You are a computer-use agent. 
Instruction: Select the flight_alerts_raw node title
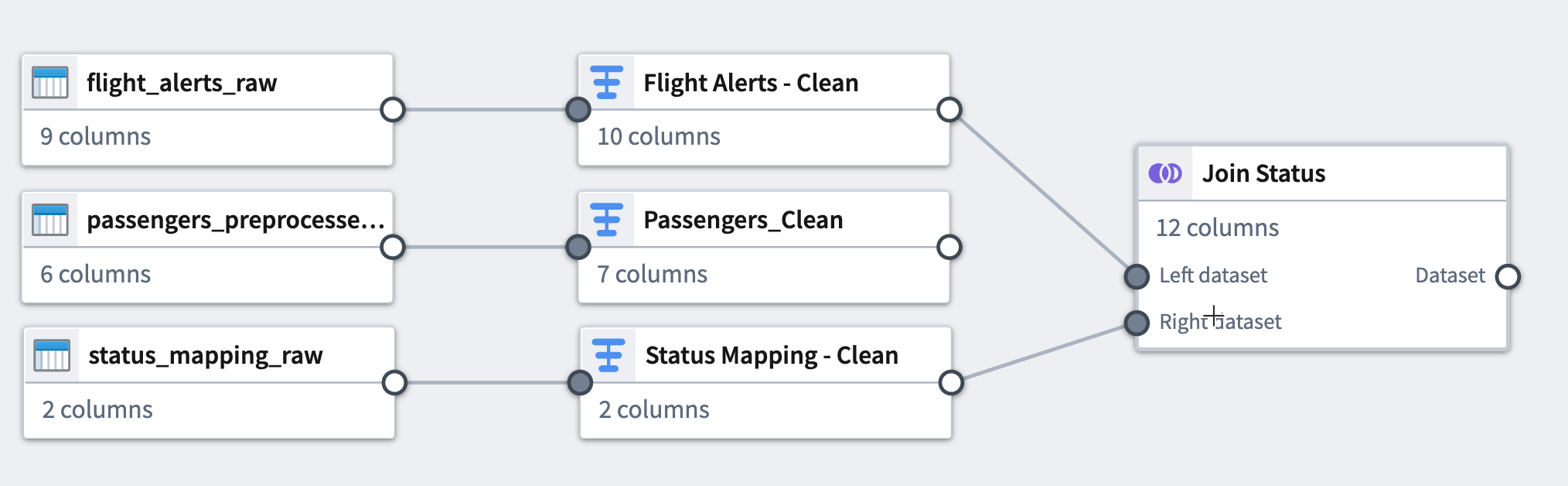coord(182,83)
